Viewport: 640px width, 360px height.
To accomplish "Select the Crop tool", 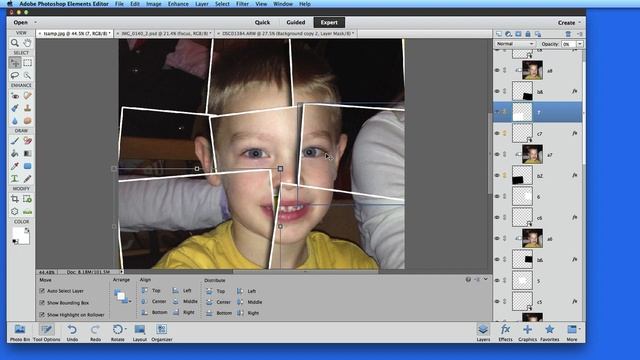I will pos(15,199).
